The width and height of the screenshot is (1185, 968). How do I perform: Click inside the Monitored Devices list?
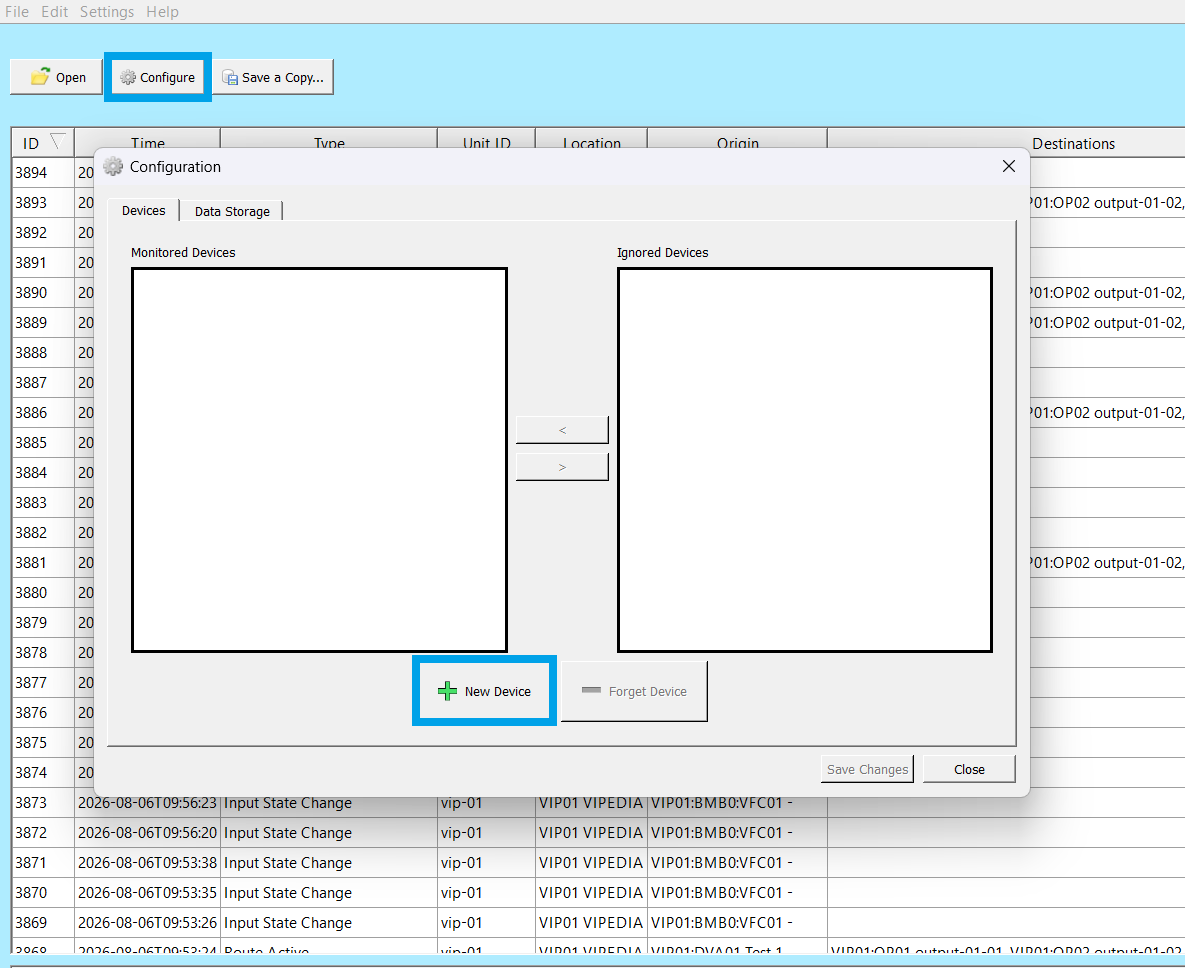pos(319,459)
